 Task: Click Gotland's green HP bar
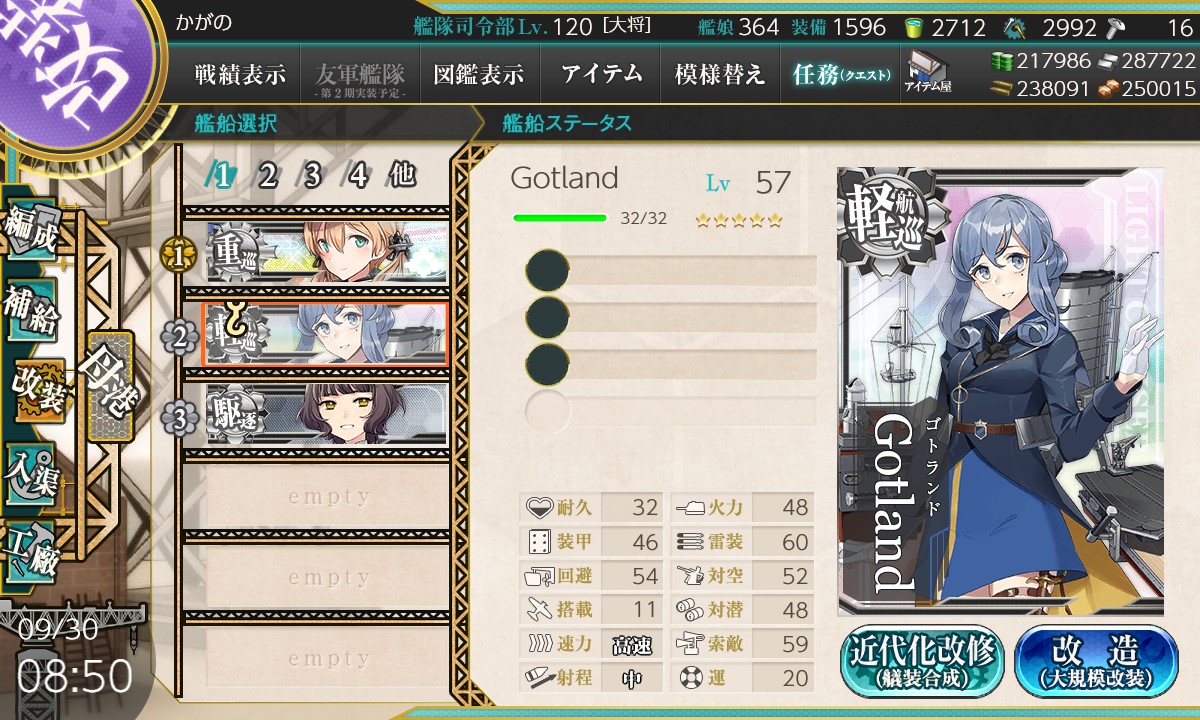tap(560, 217)
